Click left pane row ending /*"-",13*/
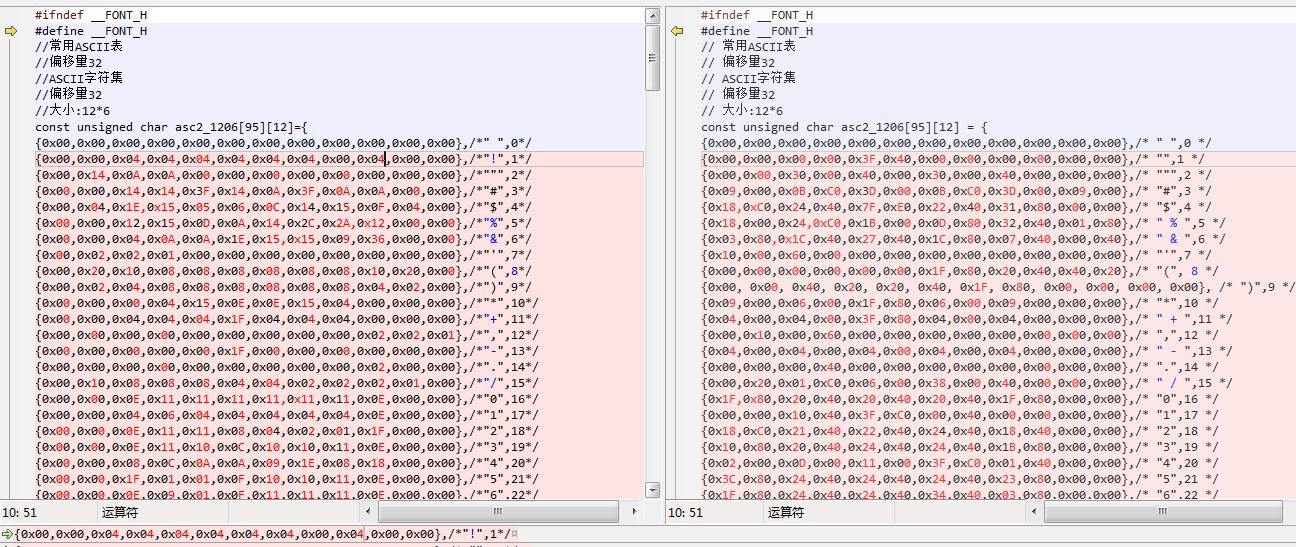 286,351
